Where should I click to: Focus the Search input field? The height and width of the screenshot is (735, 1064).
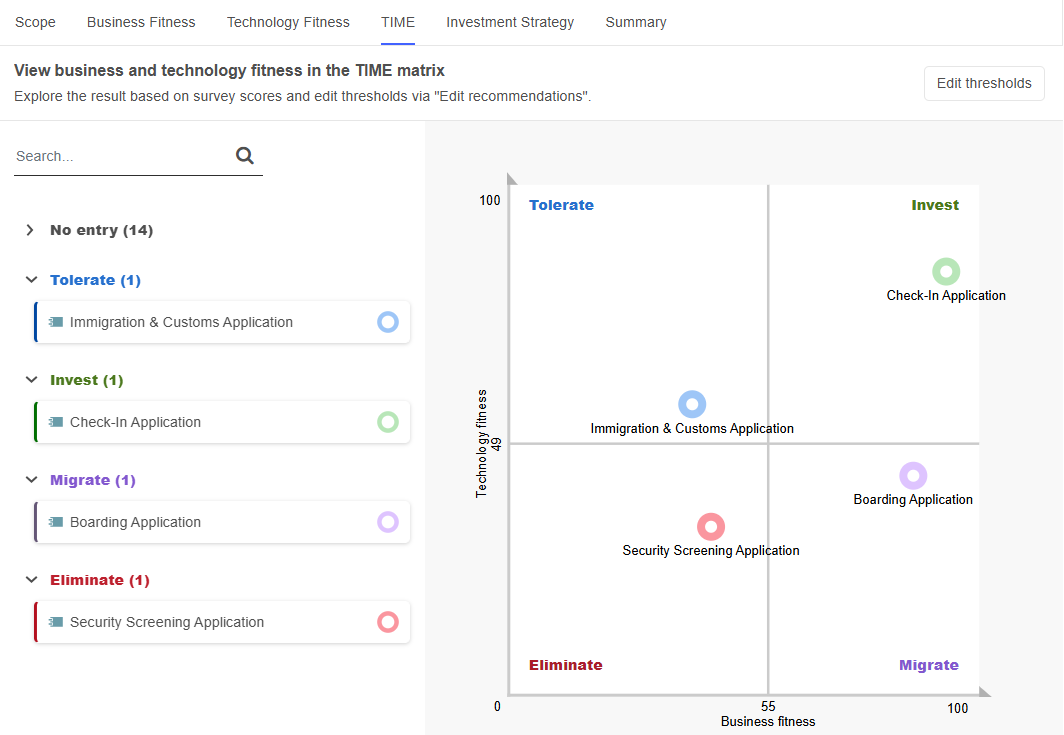(x=120, y=156)
